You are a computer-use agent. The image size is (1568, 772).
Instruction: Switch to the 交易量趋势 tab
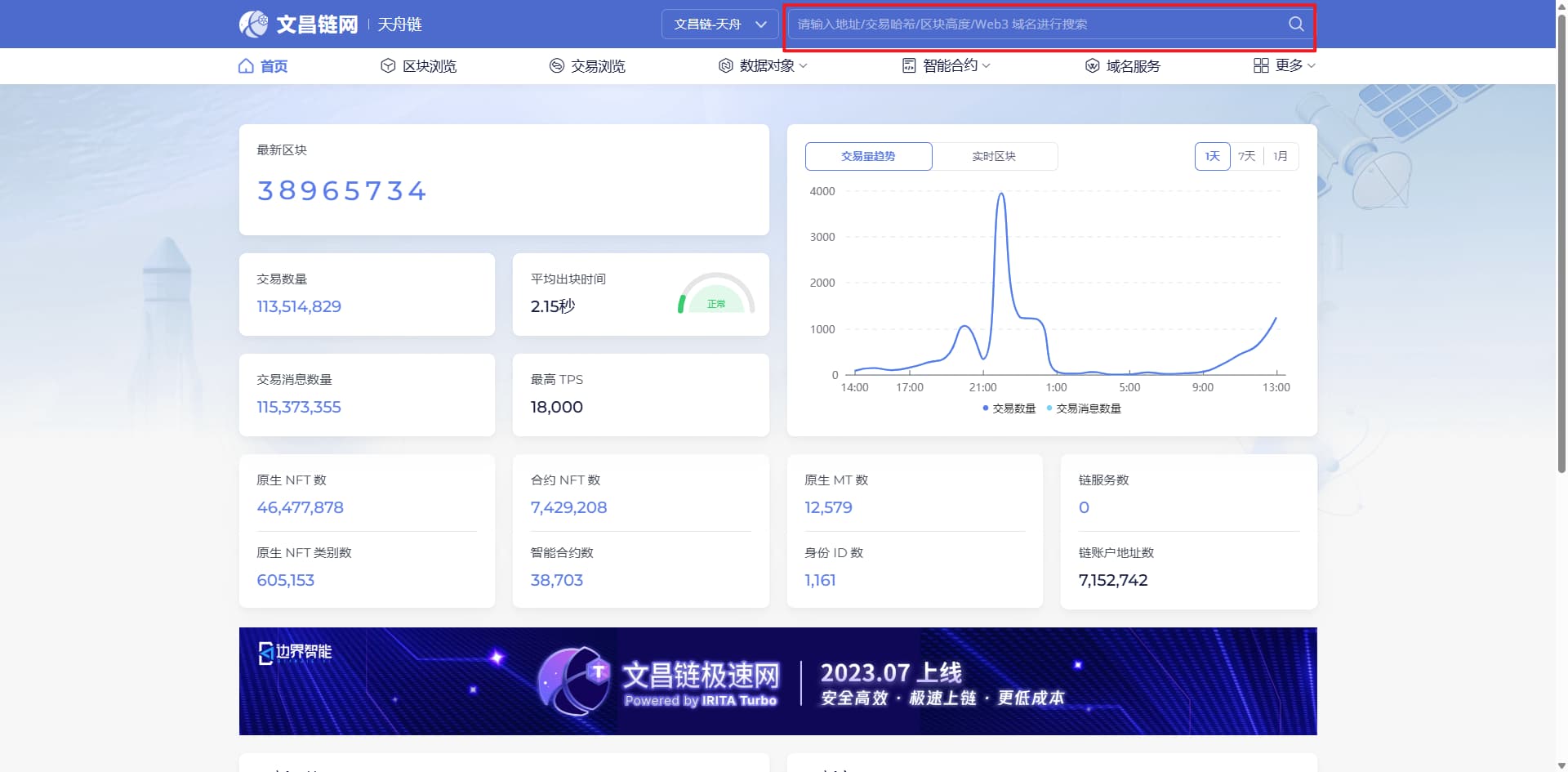click(868, 156)
